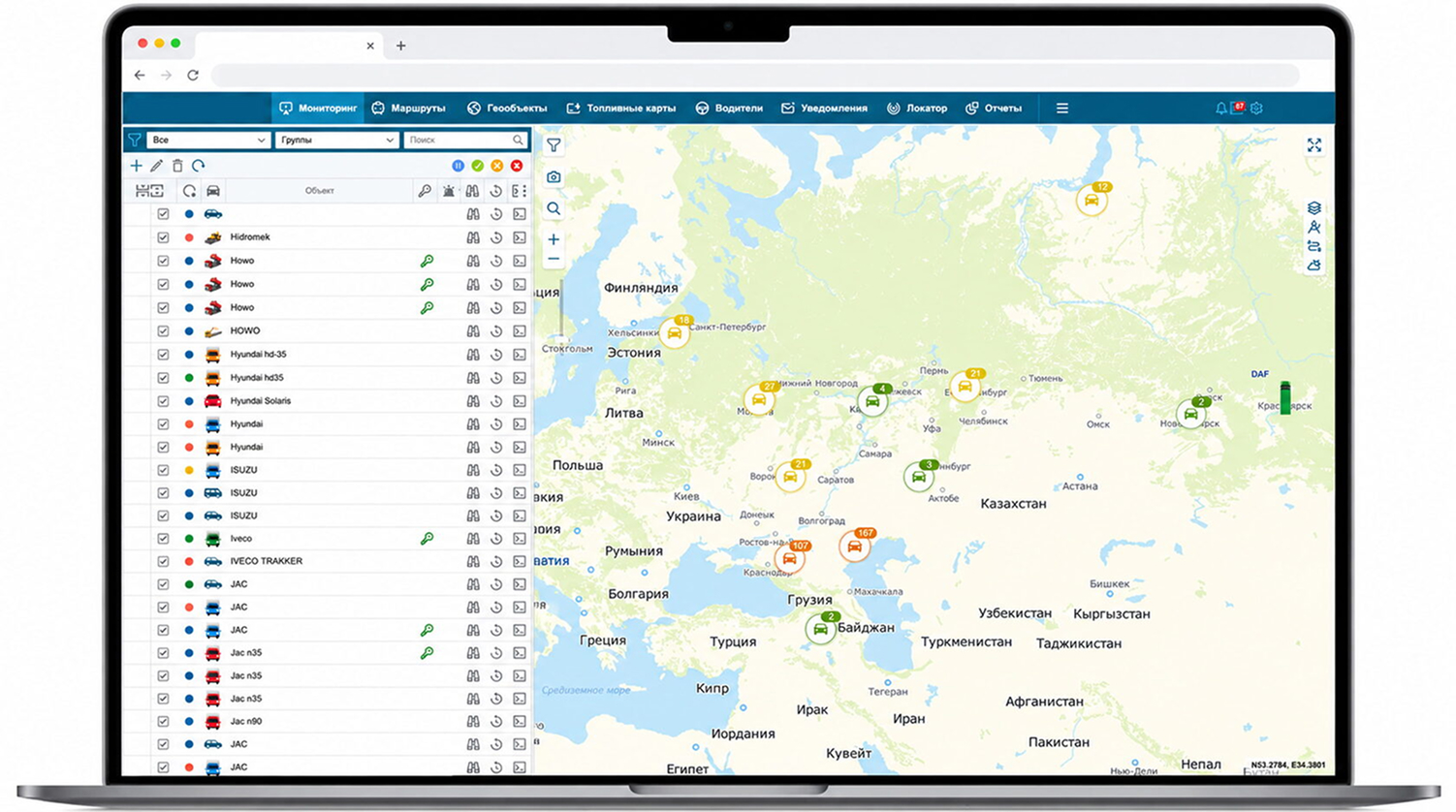This screenshot has width=1456, height=812.
Task: Open the Все dropdown
Action: (207, 141)
